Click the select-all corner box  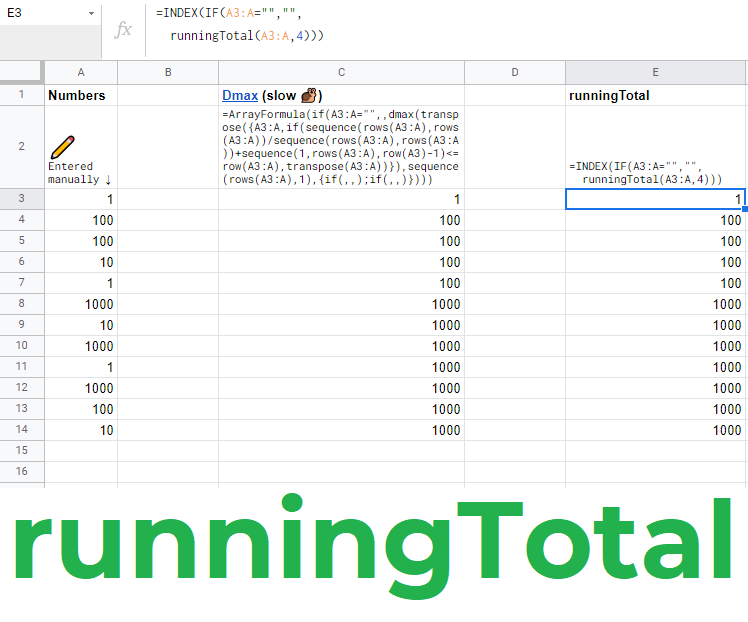[x=21, y=73]
